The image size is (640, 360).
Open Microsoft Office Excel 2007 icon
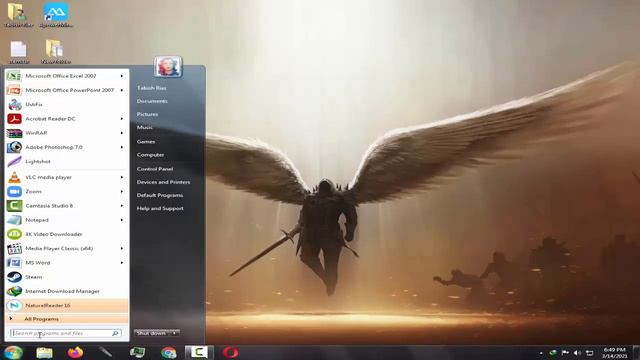(x=14, y=76)
